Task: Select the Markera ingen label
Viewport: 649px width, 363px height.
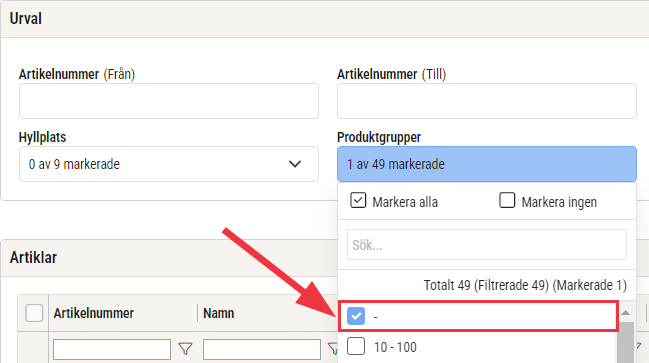Action: tap(559, 202)
